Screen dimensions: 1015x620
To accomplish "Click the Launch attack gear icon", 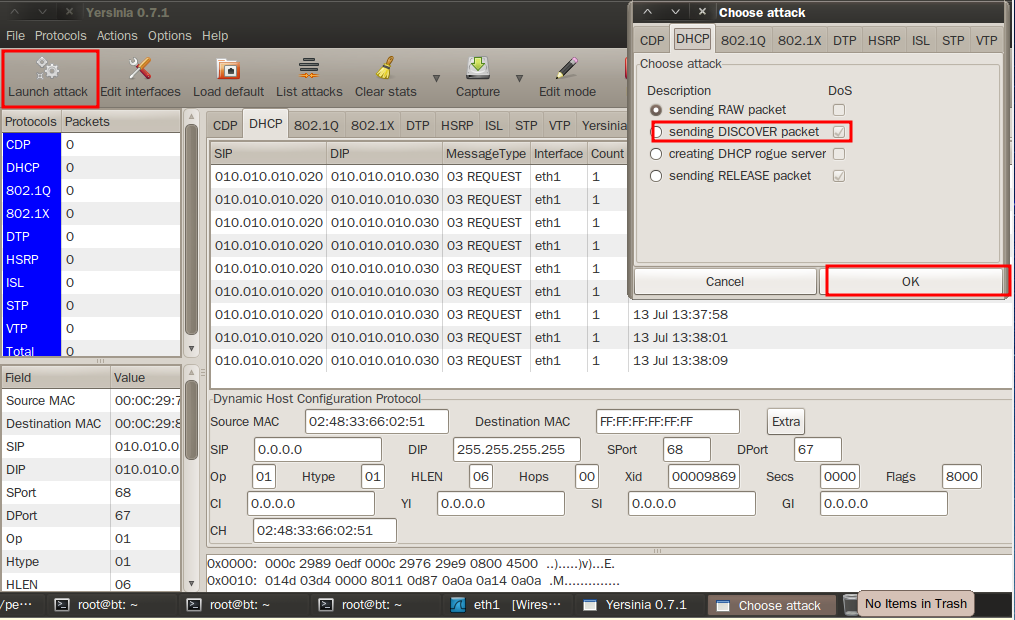I will pyautogui.click(x=48, y=68).
